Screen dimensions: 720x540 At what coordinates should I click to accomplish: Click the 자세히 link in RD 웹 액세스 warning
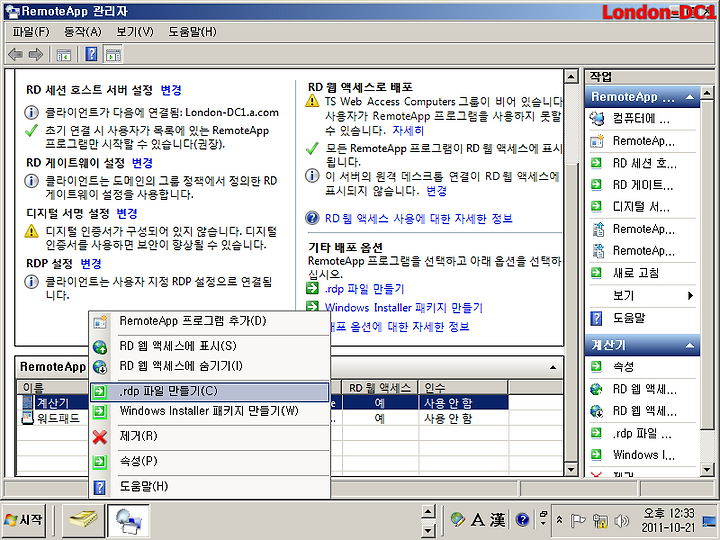click(x=408, y=130)
